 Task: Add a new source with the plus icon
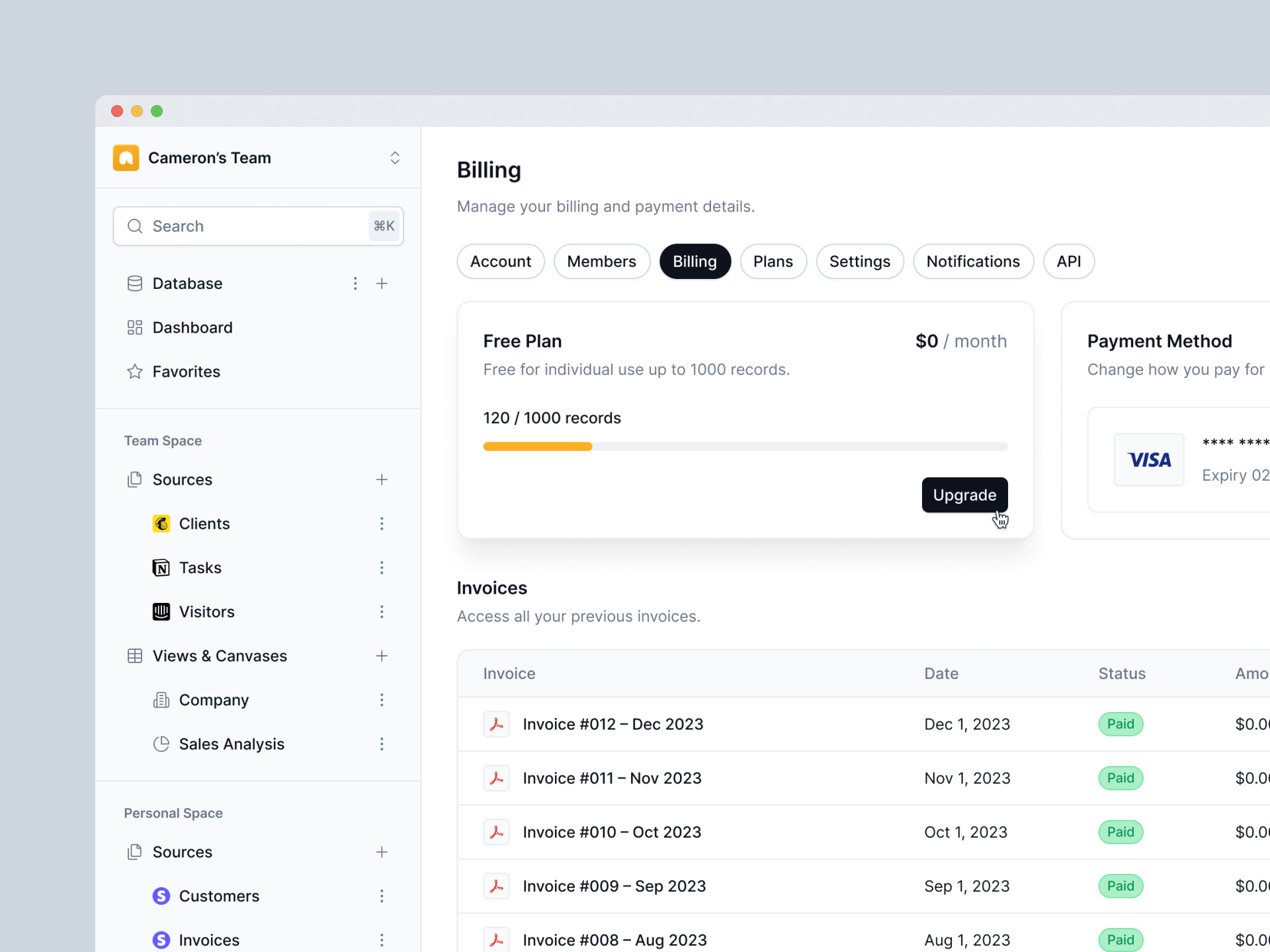(382, 479)
